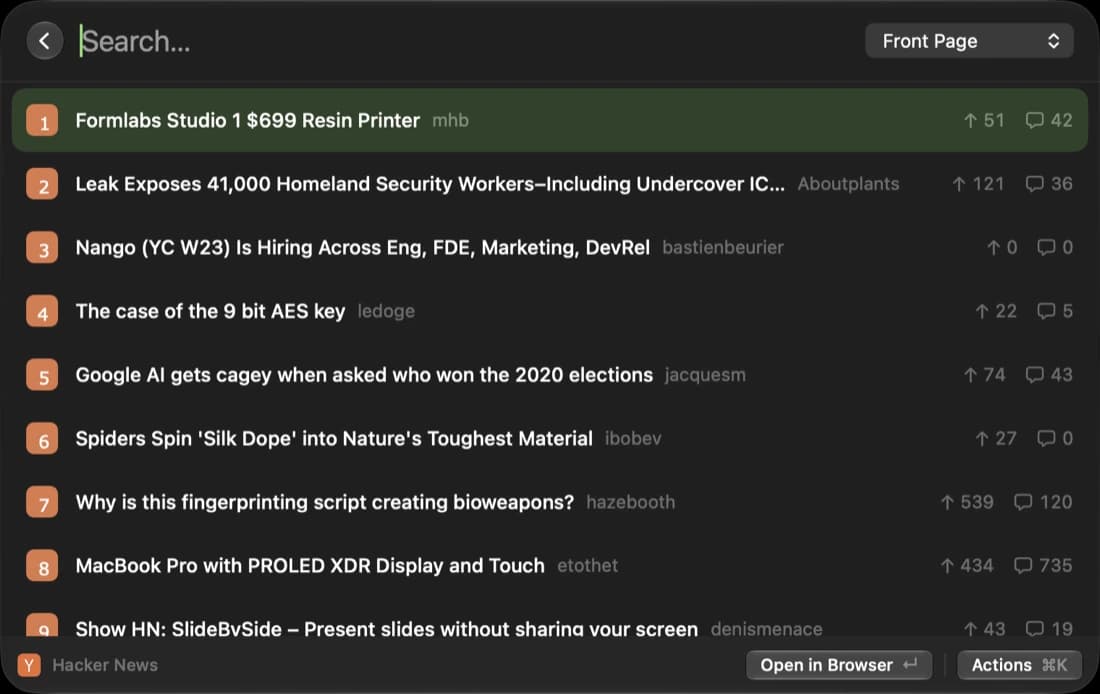Click the Hacker News Y logo icon

(29, 665)
